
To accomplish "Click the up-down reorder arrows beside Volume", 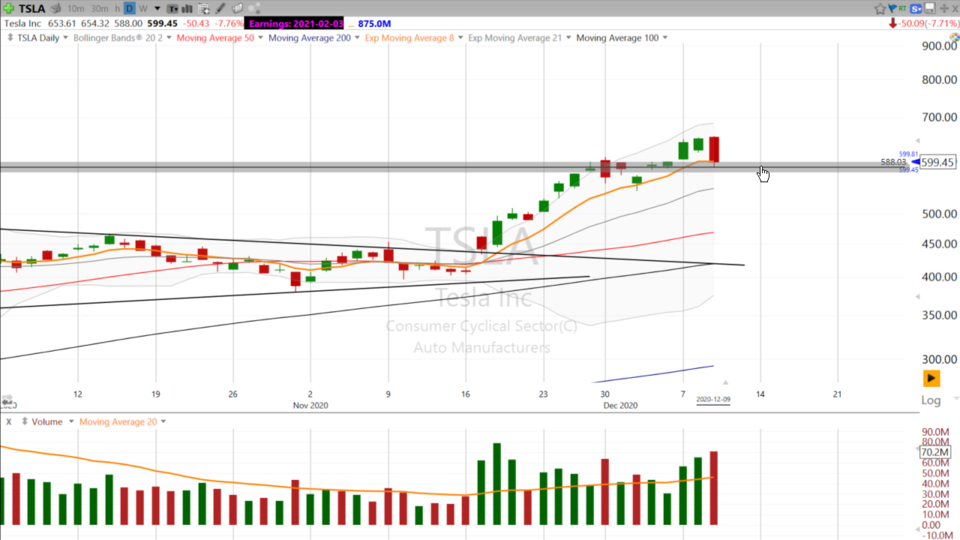I will (24, 422).
